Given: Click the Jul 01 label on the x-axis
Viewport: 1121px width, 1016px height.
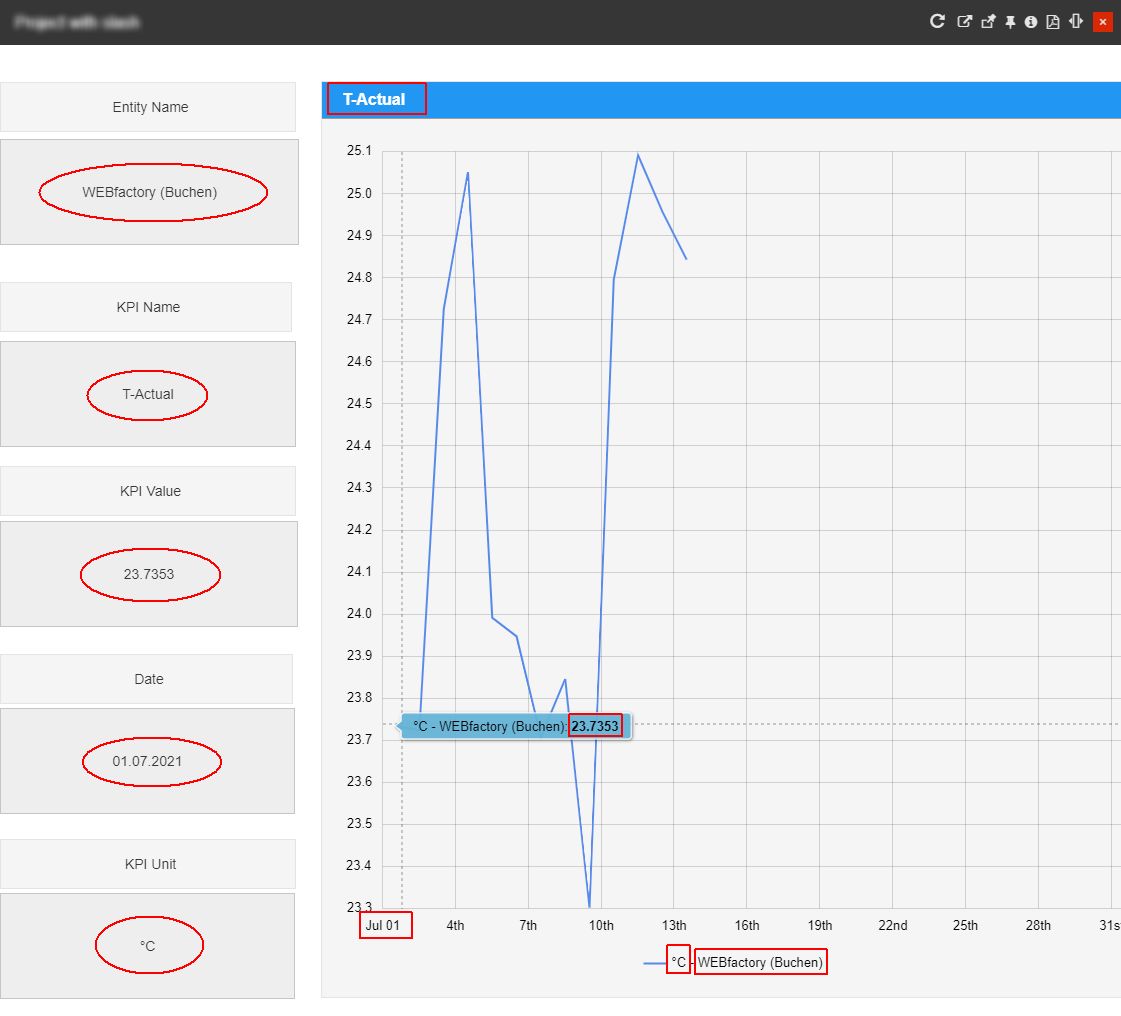Looking at the screenshot, I should click(383, 925).
